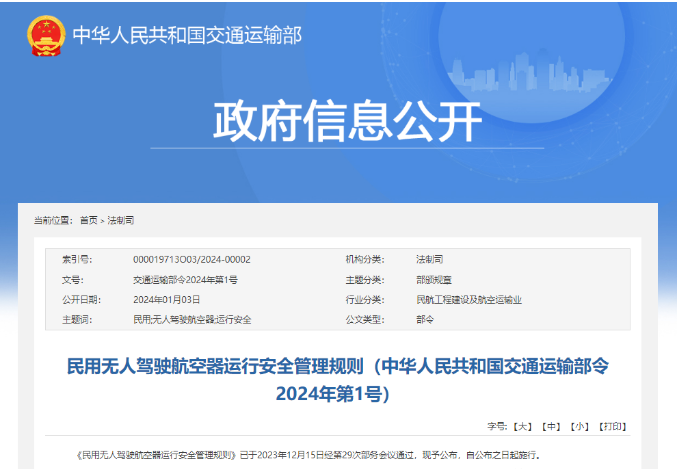Screen dimensions: 678x469
Task: Click the 文号 label
Action: pyautogui.click(x=73, y=280)
